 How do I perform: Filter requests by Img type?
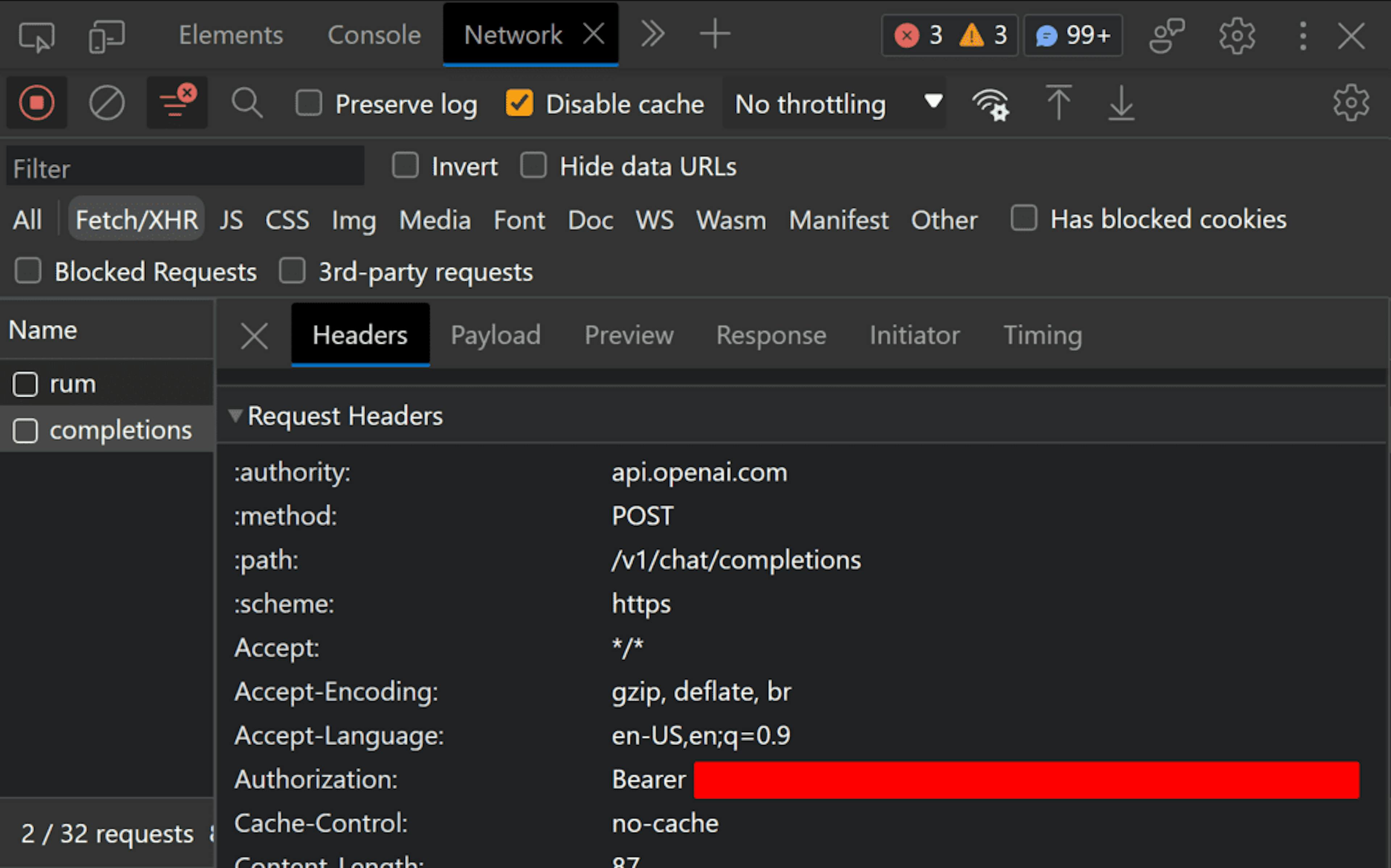(x=354, y=221)
